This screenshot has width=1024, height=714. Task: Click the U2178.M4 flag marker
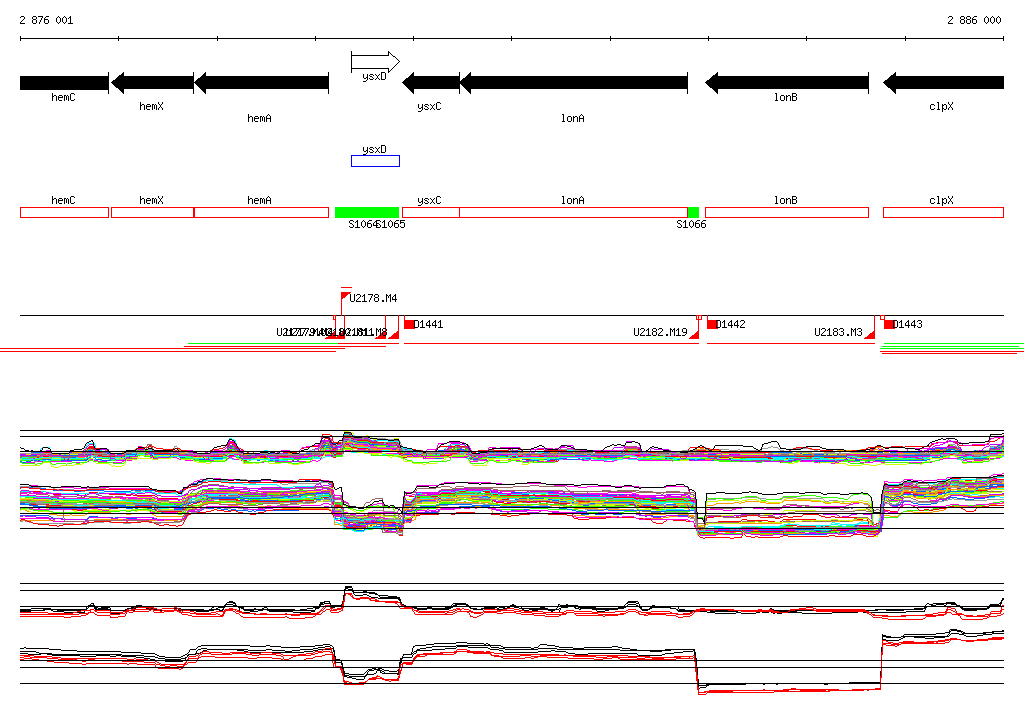click(345, 297)
